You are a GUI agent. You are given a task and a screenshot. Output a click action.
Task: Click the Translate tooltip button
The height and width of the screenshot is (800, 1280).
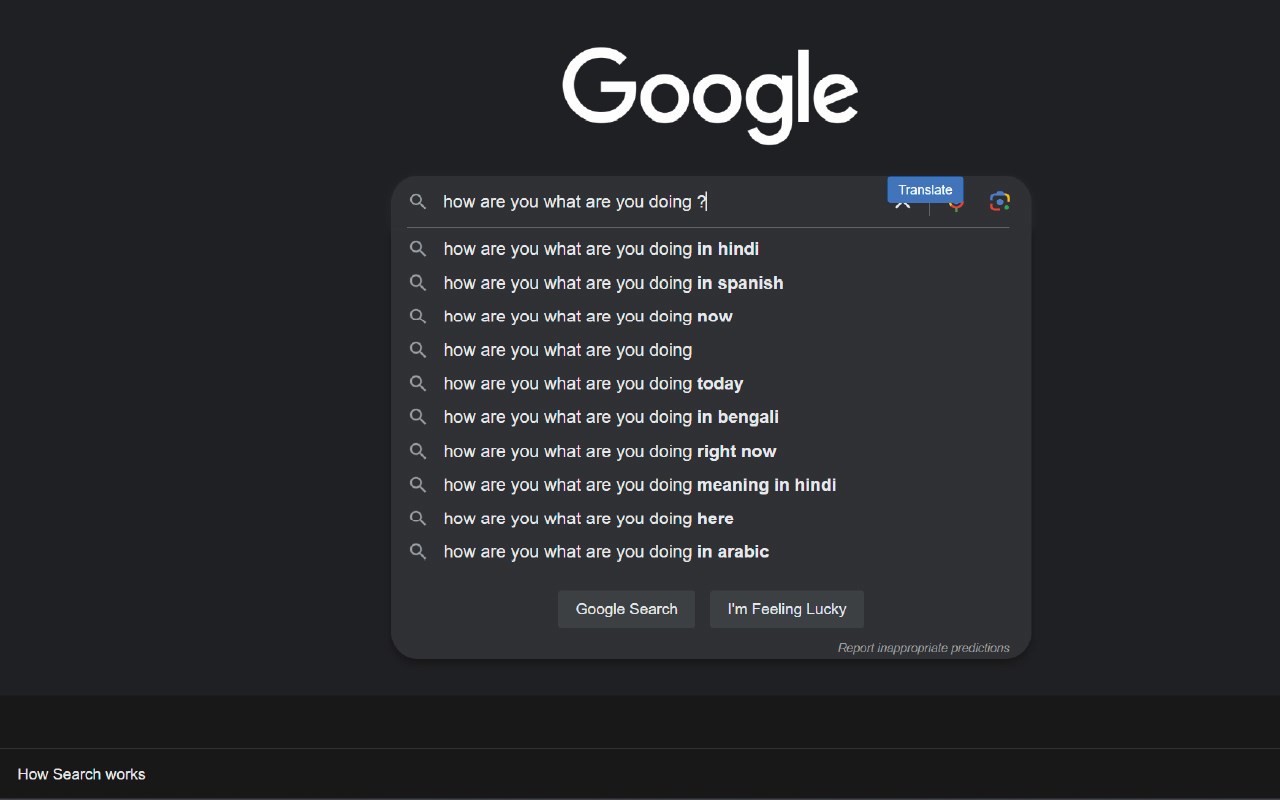925,190
